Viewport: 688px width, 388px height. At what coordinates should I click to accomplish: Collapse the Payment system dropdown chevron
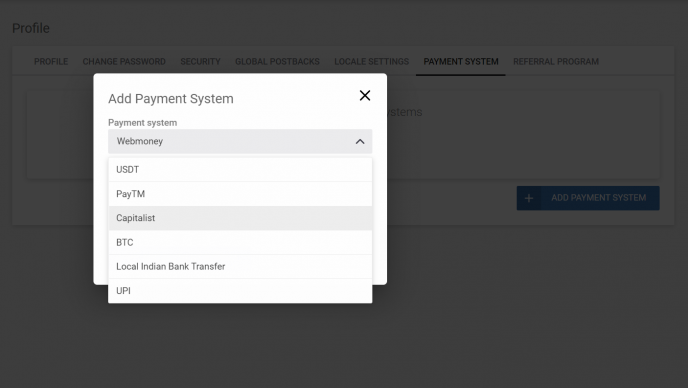point(360,141)
